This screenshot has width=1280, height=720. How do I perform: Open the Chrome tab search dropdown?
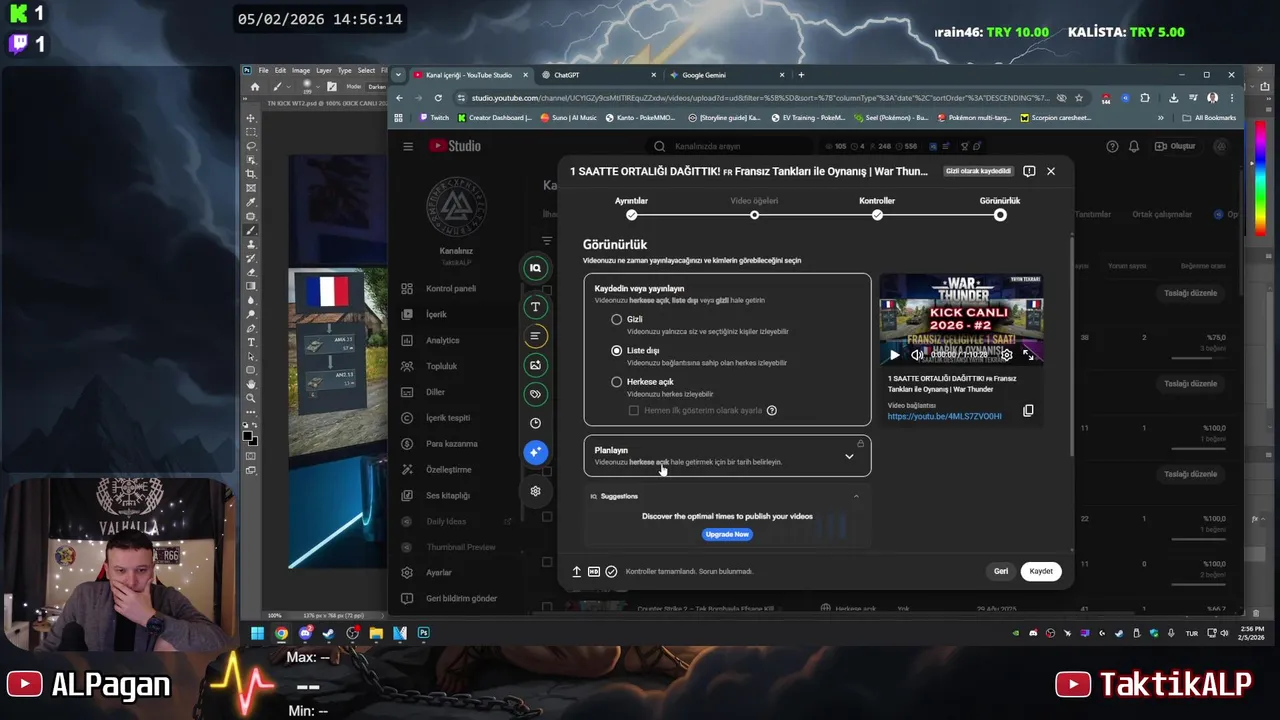point(398,75)
